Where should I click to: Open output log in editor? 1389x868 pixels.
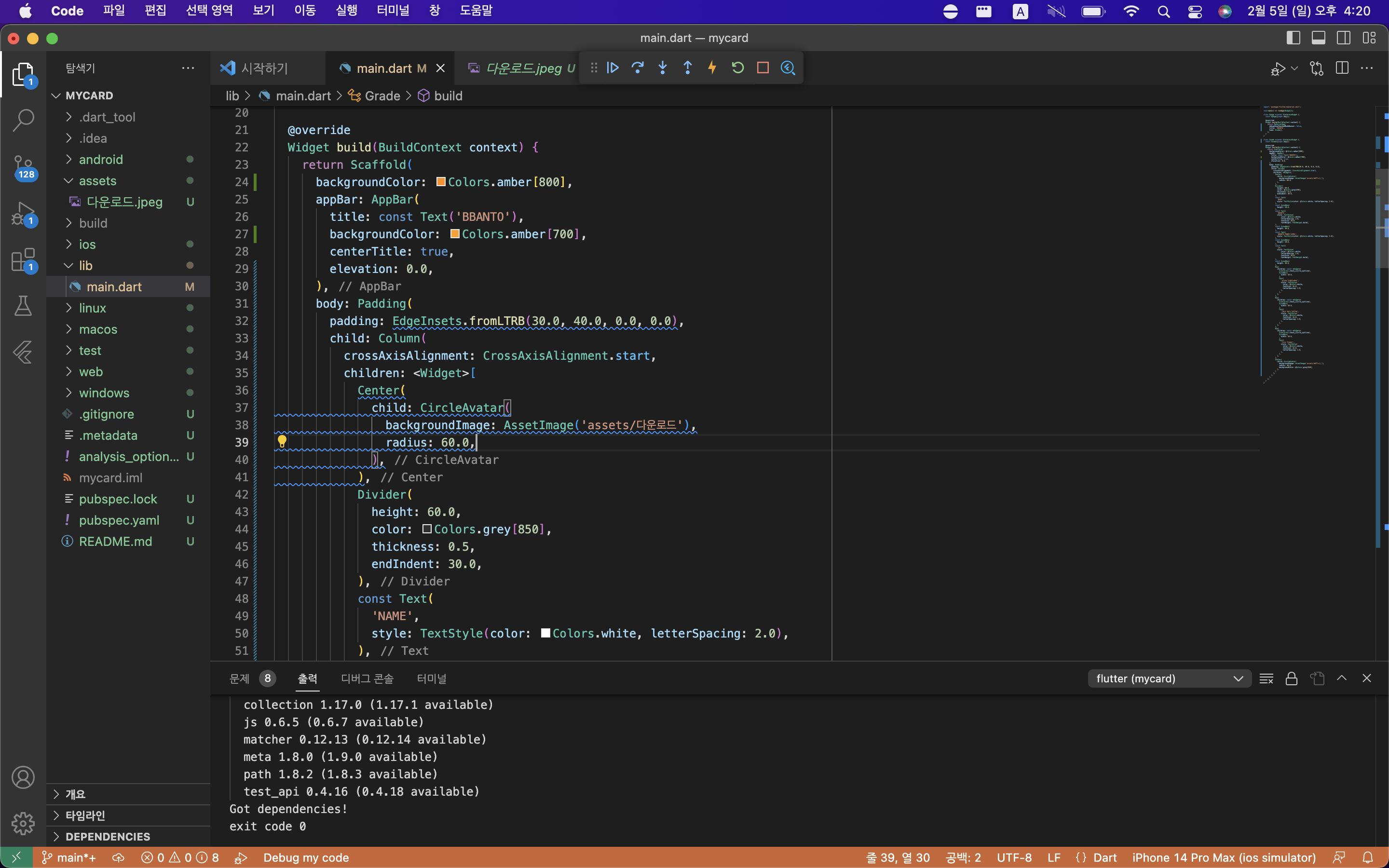tap(1317, 678)
